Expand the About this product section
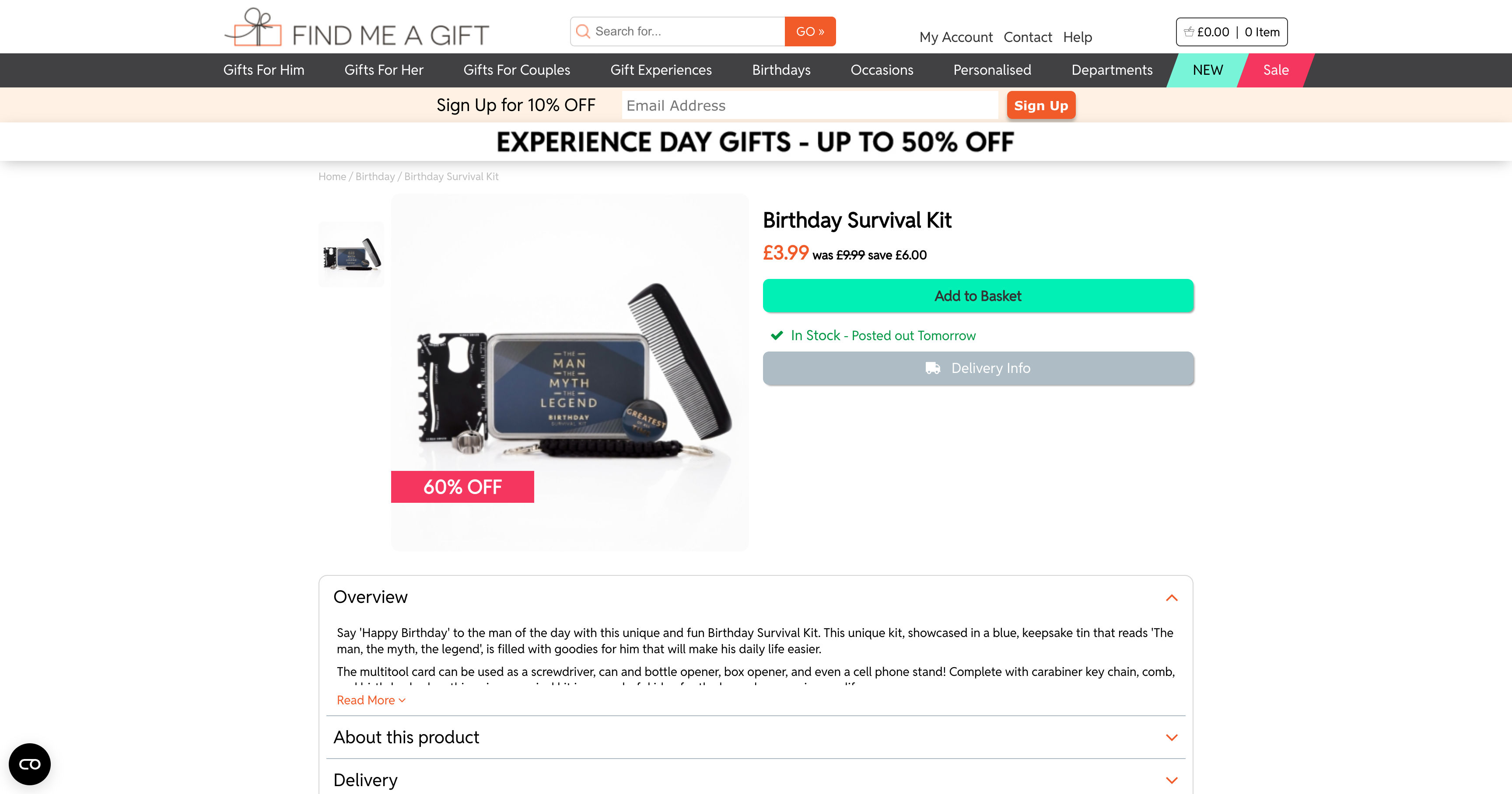The height and width of the screenshot is (794, 1512). tap(1172, 737)
